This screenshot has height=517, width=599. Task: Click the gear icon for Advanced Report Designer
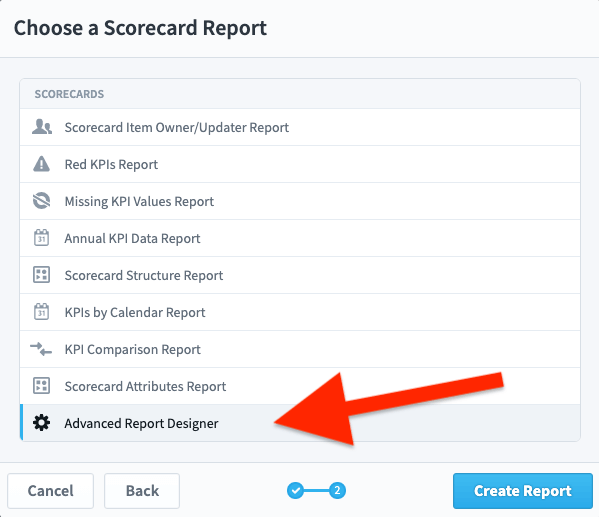41,423
